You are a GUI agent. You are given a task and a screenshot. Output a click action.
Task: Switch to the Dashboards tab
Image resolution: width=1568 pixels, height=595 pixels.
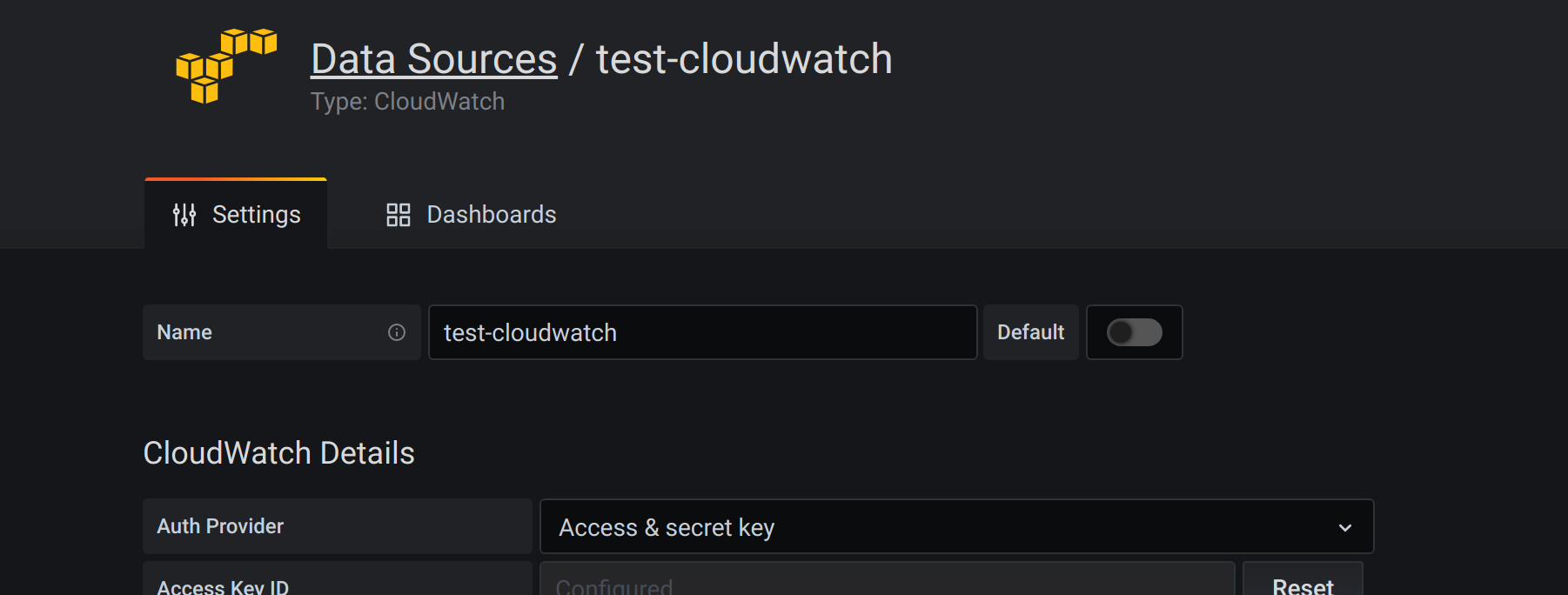470,214
